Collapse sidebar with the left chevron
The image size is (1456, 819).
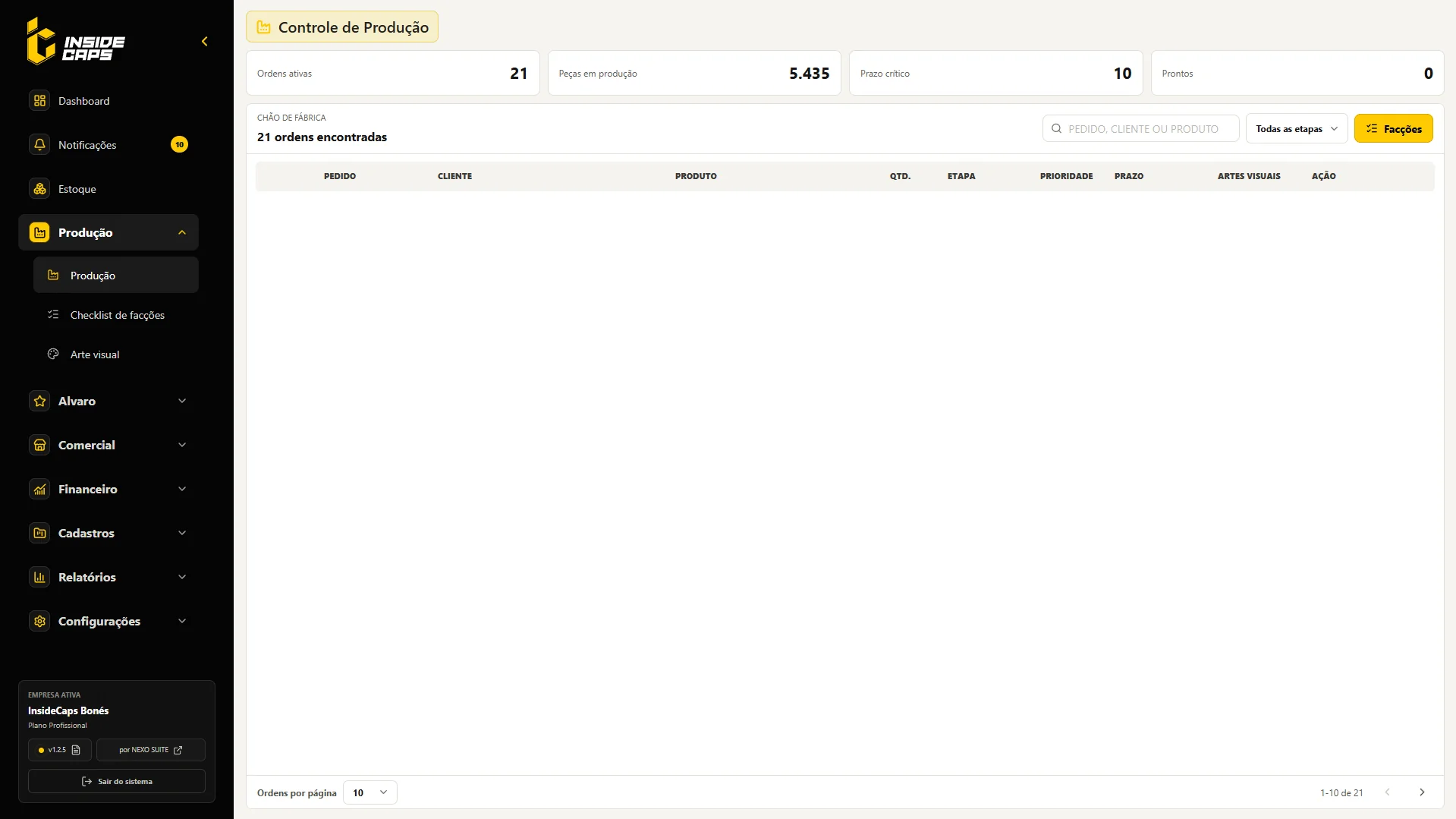pyautogui.click(x=204, y=42)
